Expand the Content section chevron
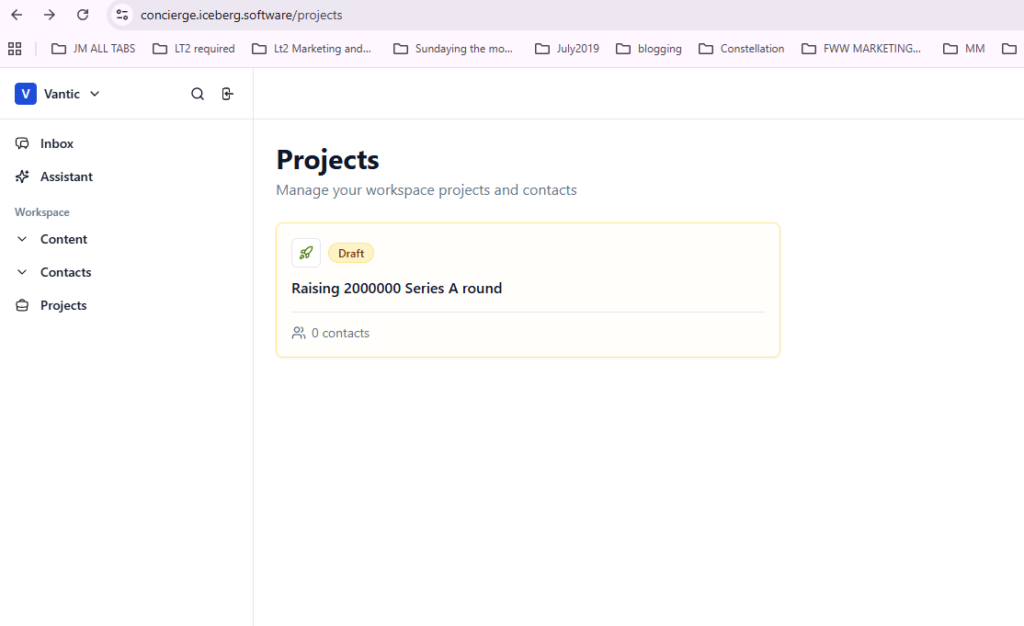The height and width of the screenshot is (626, 1024). coord(22,240)
